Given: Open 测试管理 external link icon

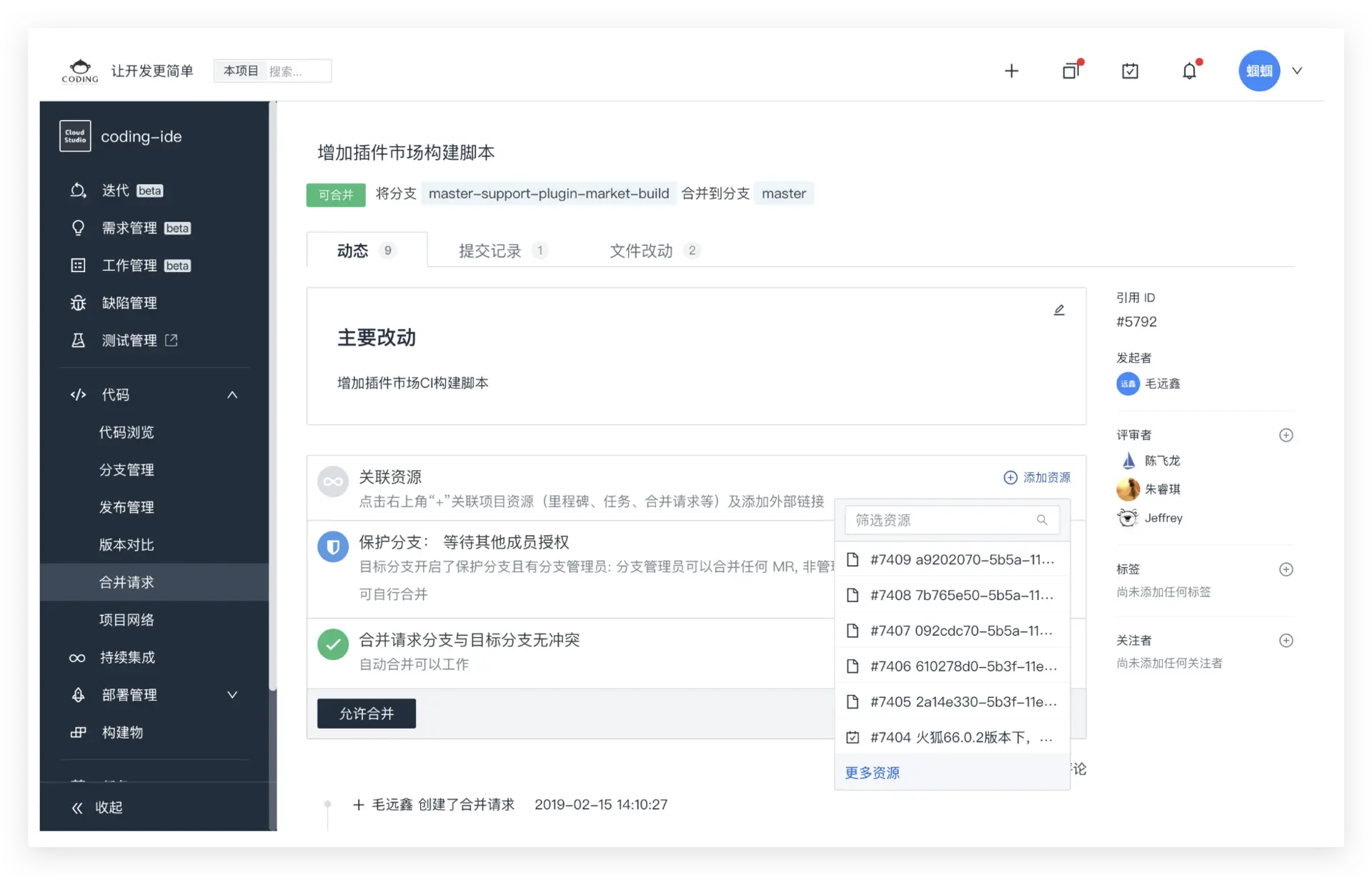Looking at the screenshot, I should click(x=171, y=340).
